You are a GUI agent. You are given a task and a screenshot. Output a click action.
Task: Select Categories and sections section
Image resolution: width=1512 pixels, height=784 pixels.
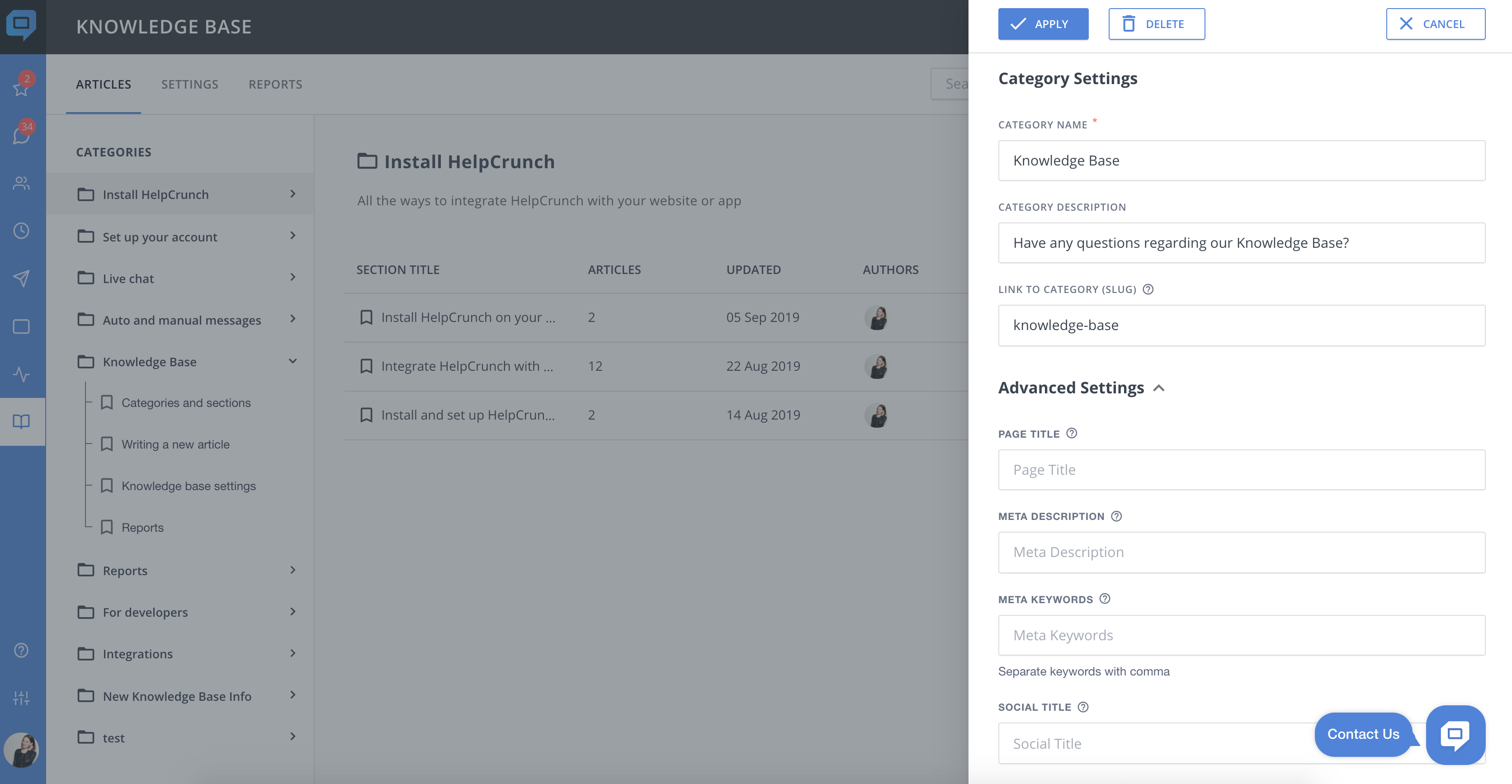(x=186, y=402)
